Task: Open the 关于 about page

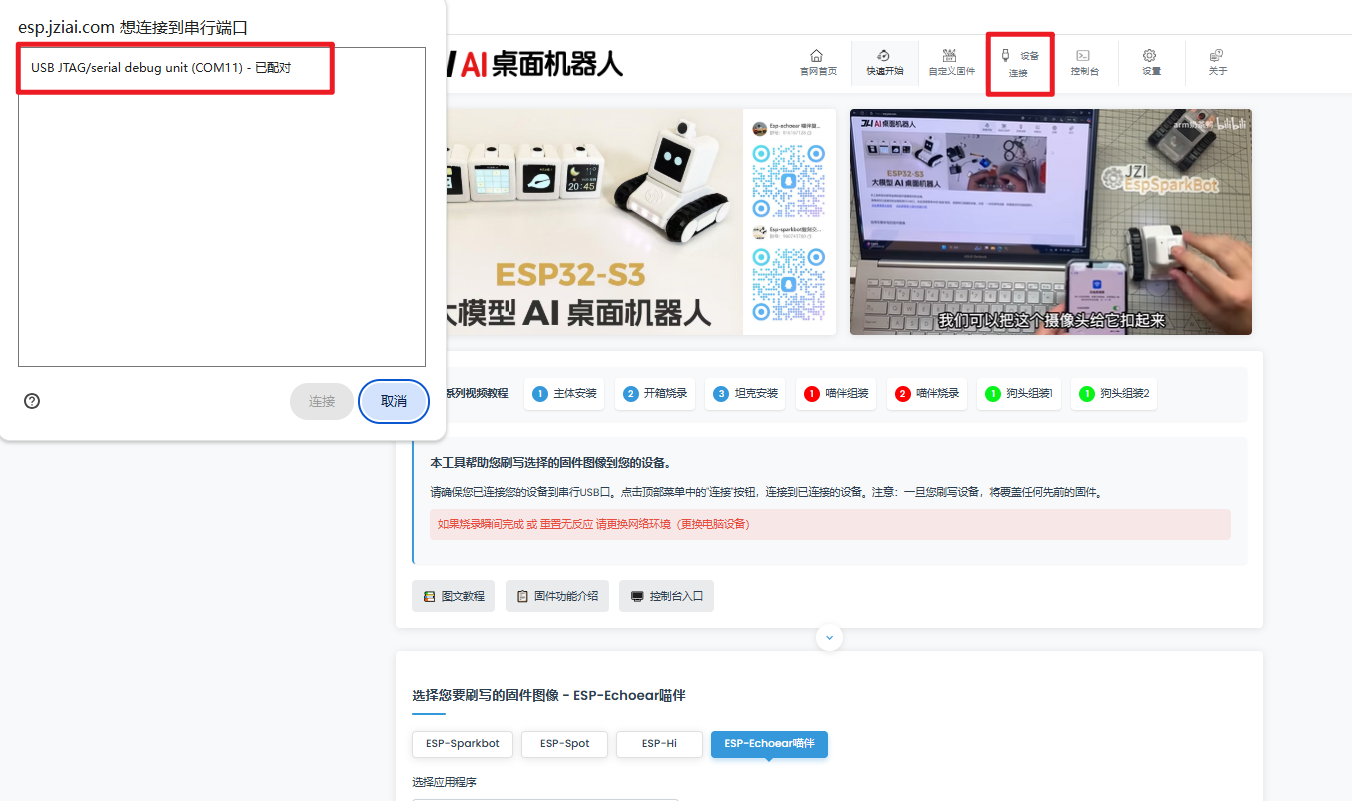Action: pos(1217,63)
